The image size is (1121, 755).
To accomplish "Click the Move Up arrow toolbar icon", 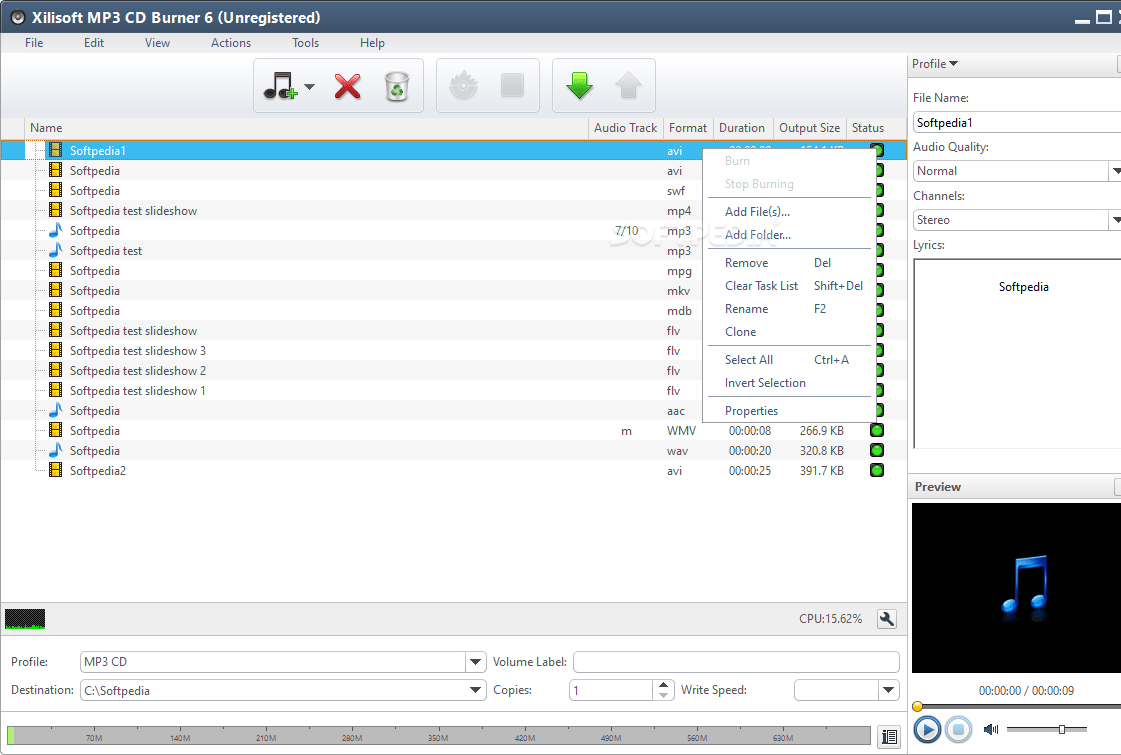I will pos(627,85).
